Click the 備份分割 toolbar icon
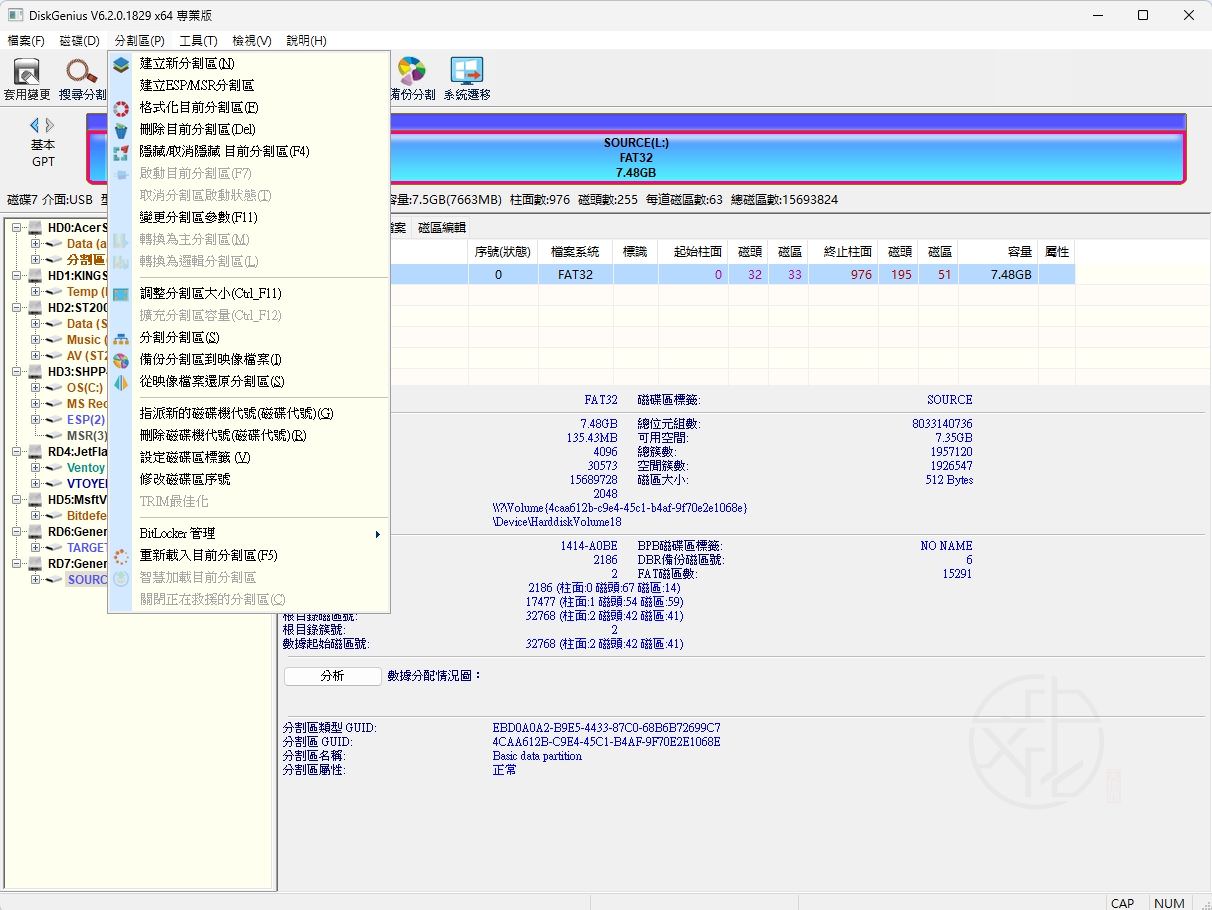The width and height of the screenshot is (1212, 910). tap(411, 71)
